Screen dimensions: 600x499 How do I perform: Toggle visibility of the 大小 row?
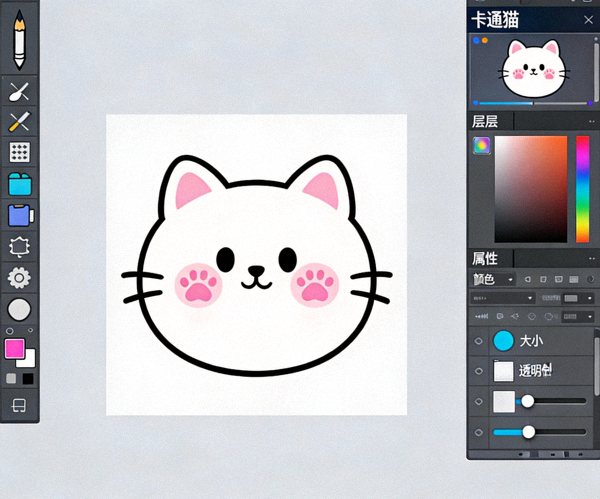(478, 341)
